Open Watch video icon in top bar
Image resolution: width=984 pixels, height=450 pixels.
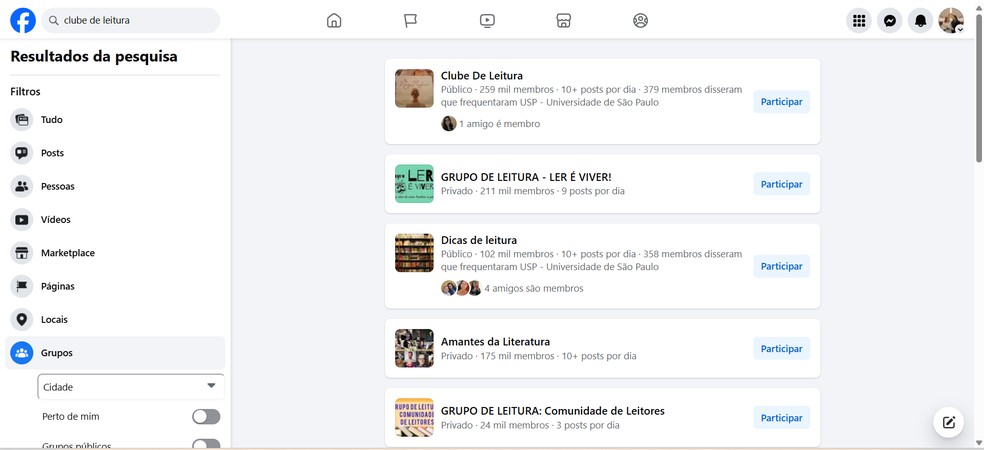487,21
